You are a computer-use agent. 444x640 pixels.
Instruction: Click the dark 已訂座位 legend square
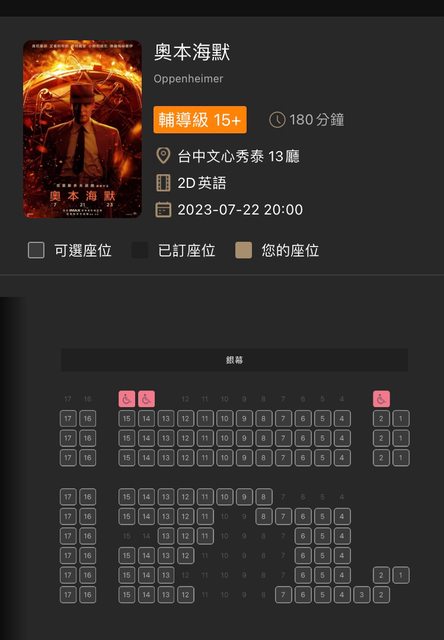point(140,250)
